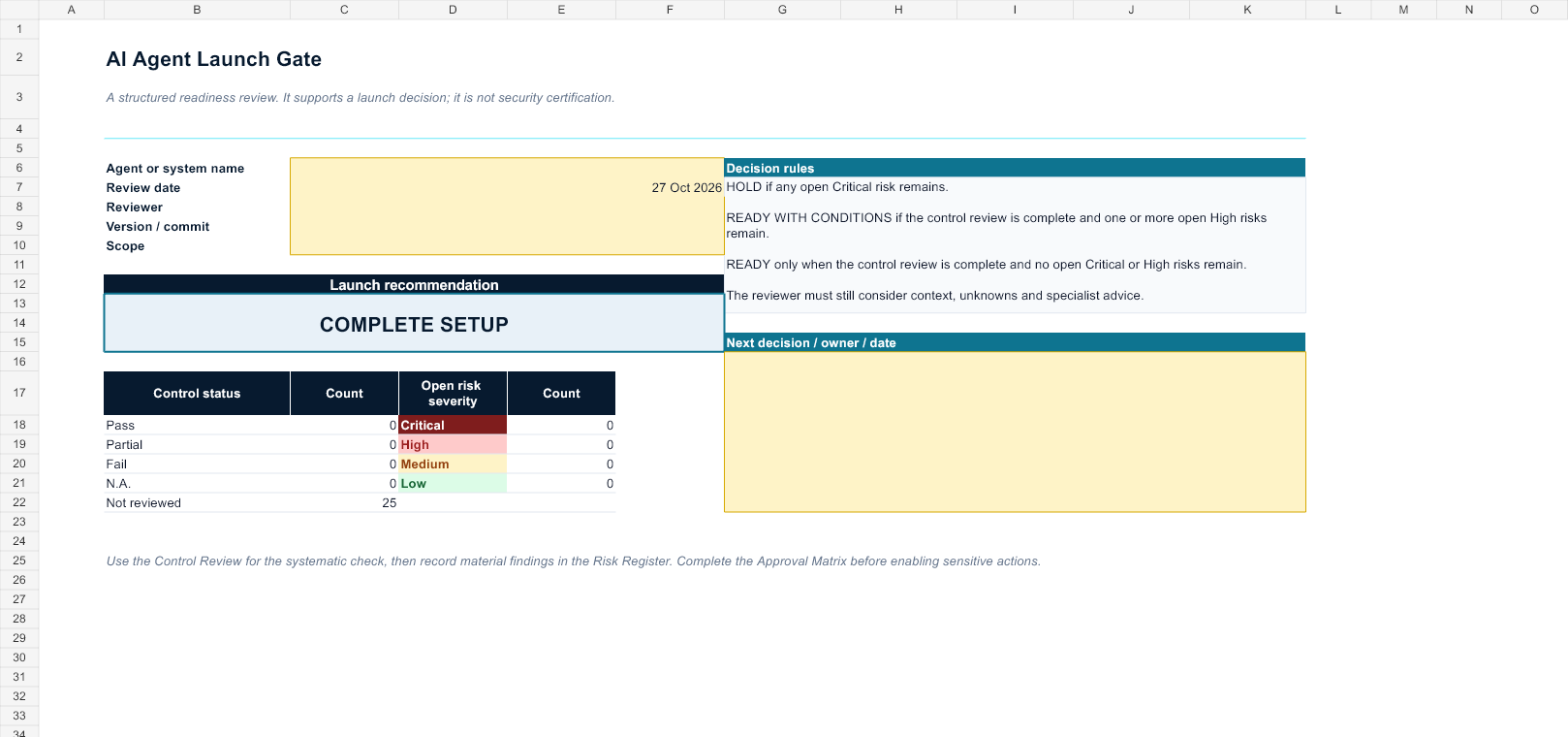Viewport: 1568px width, 737px height.
Task: Click the 'Agent or system name' label
Action: [x=175, y=169]
